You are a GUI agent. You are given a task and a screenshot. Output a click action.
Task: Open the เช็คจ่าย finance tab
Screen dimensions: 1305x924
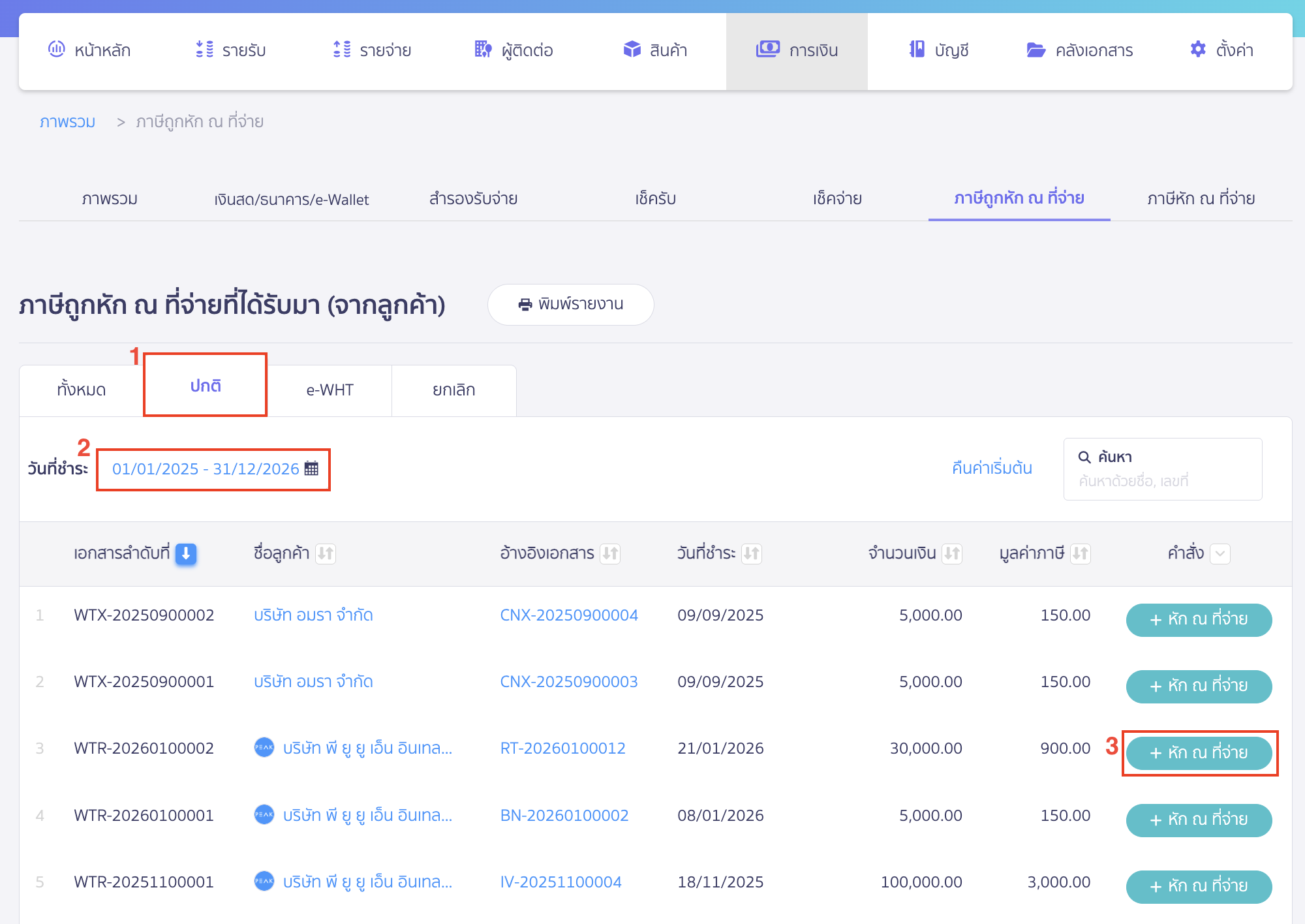tap(837, 198)
